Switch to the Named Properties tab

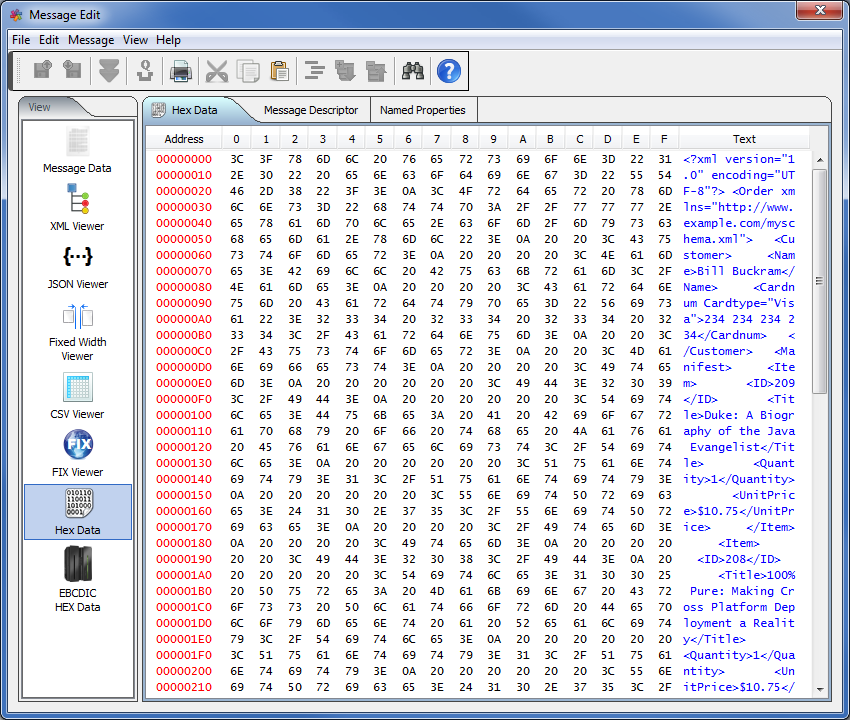(423, 110)
